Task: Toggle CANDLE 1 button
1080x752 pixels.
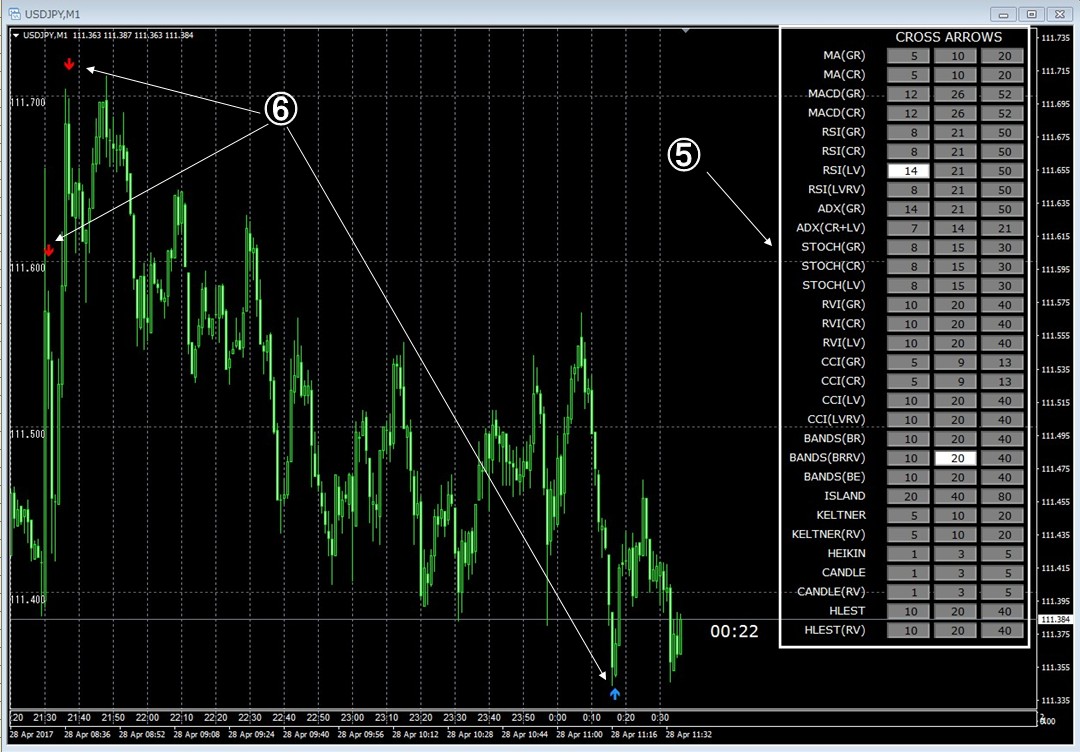Action: tap(908, 573)
